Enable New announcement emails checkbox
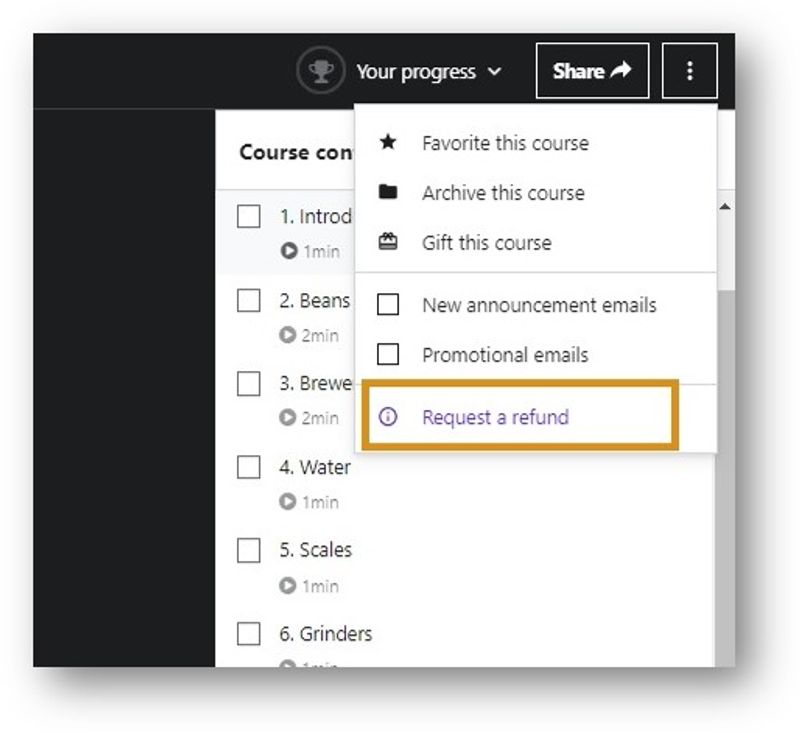Image resolution: width=800 pixels, height=732 pixels. (388, 305)
